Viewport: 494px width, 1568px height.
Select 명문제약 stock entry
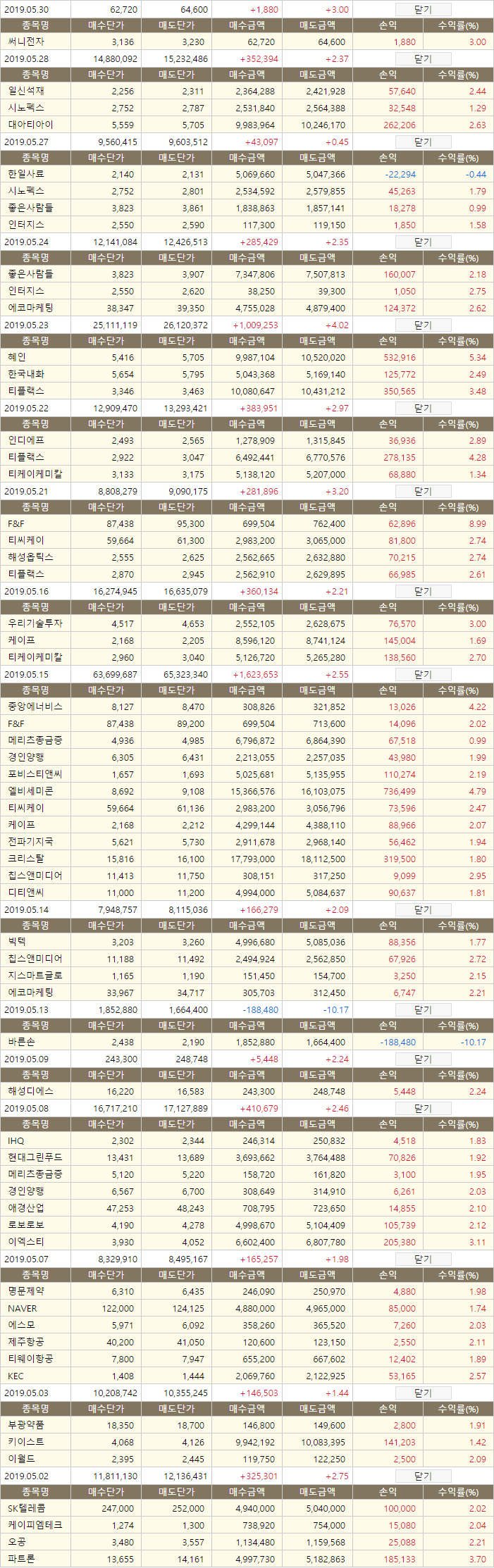25,1291
